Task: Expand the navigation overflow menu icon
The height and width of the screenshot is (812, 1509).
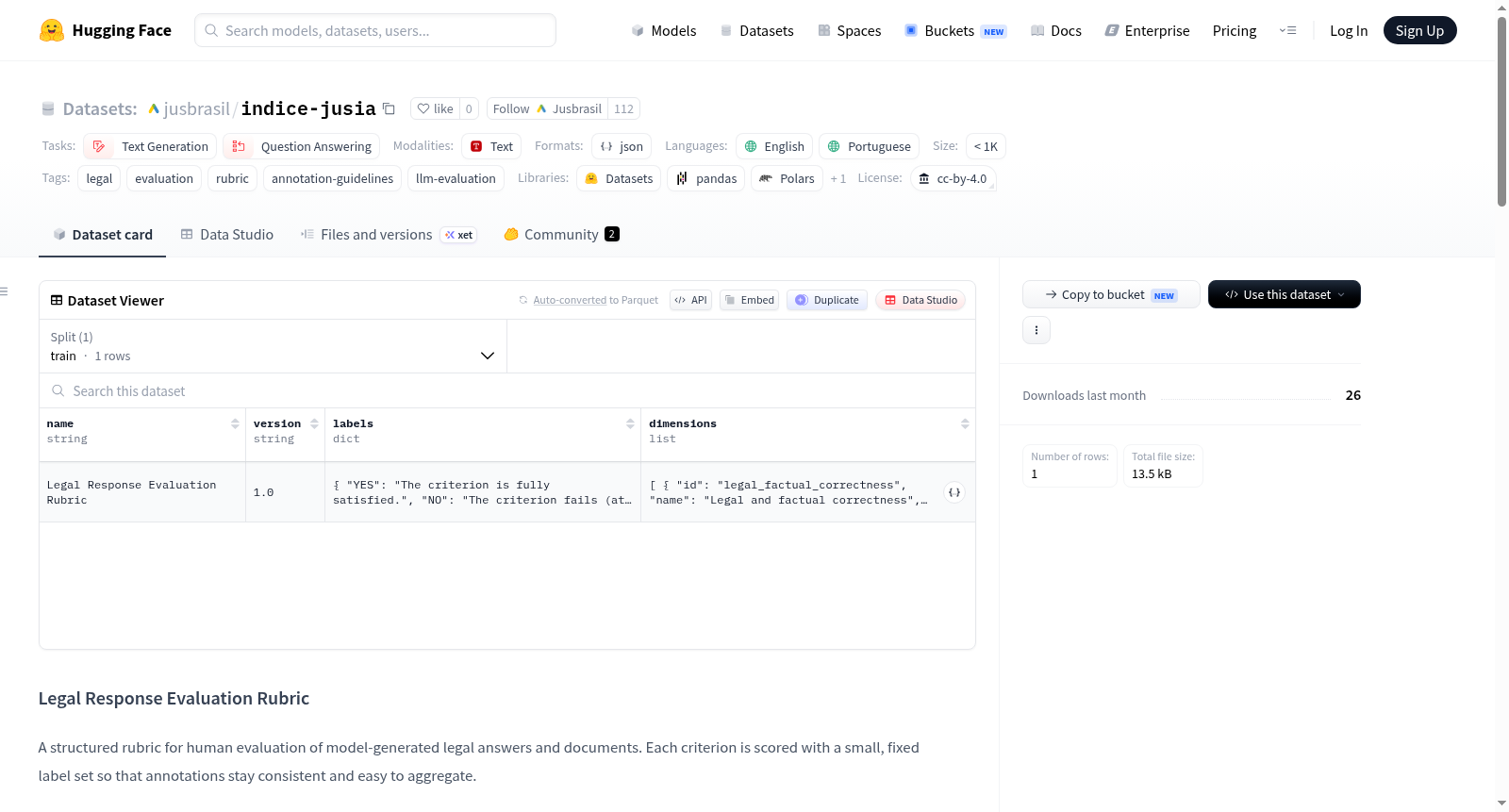Action: tap(1287, 30)
